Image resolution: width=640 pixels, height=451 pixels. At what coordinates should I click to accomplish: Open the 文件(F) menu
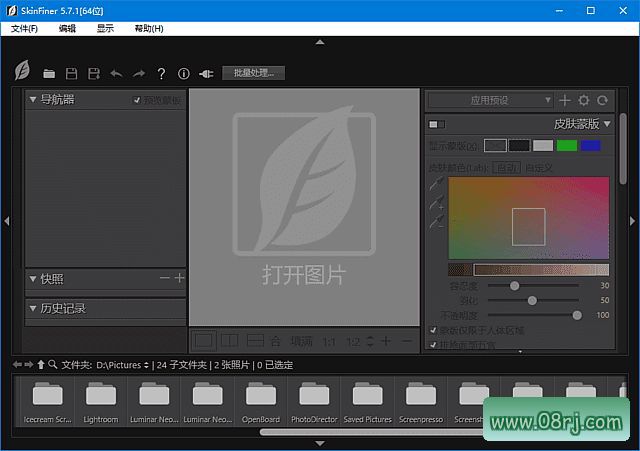coord(24,29)
